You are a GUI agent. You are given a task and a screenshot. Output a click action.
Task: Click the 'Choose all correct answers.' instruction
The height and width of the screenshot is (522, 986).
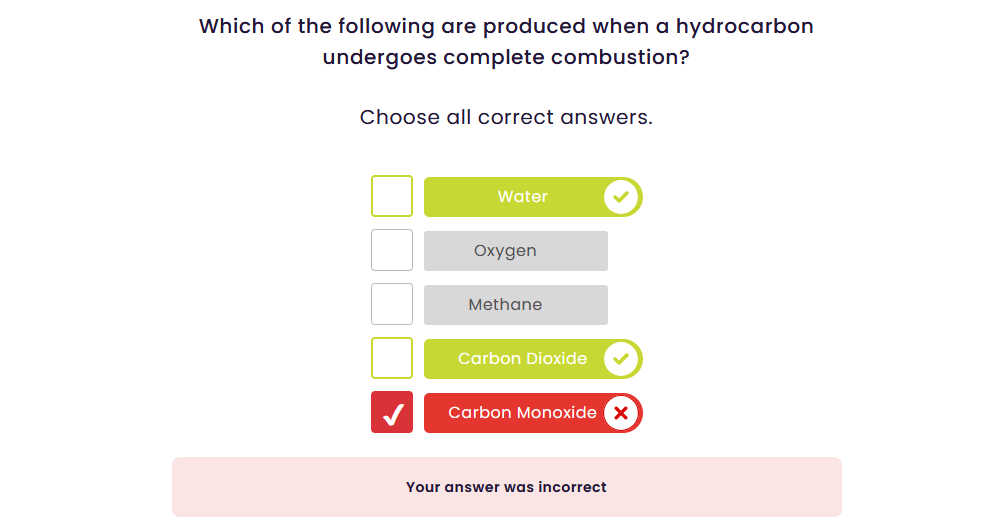pyautogui.click(x=506, y=117)
